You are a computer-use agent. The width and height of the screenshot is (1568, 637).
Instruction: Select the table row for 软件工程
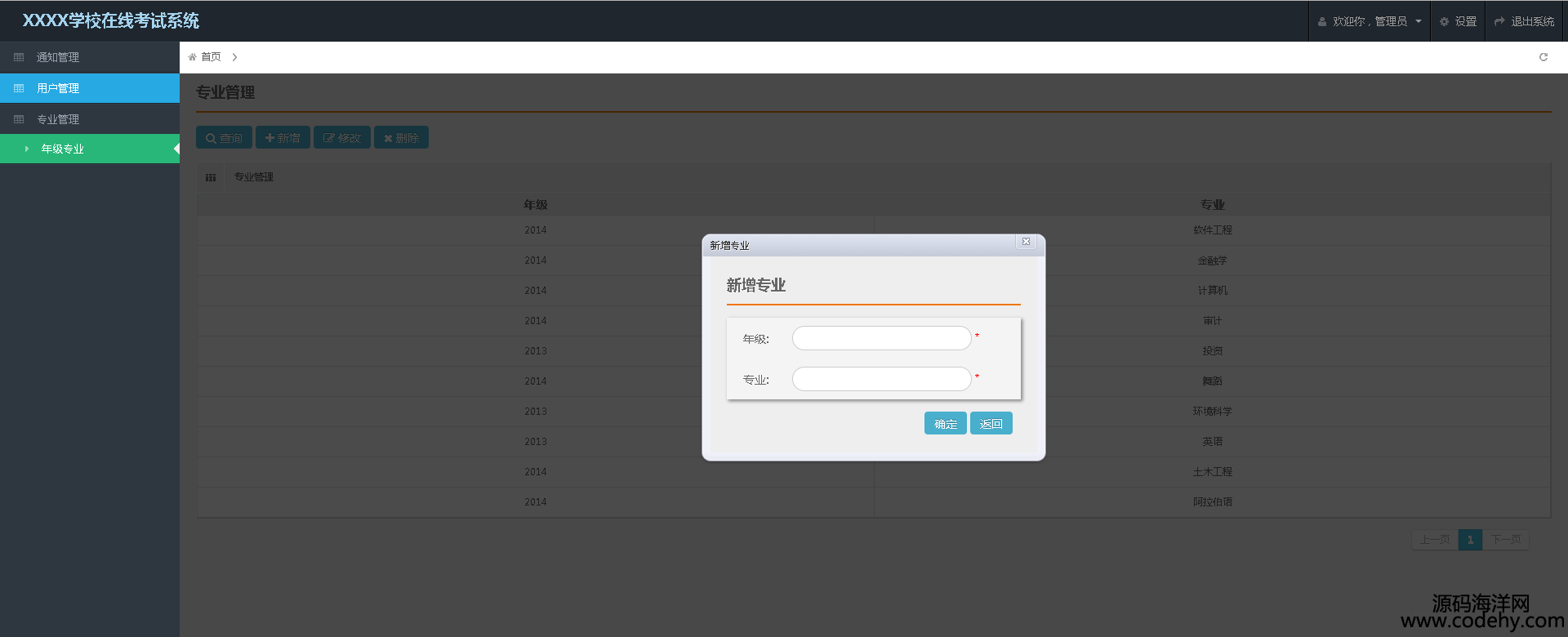pyautogui.click(x=874, y=230)
